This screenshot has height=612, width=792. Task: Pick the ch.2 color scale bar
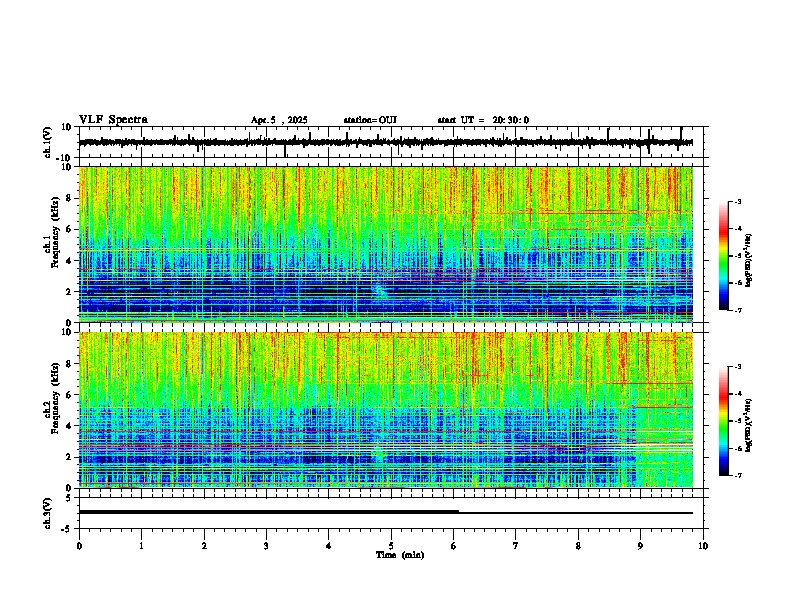[724, 421]
